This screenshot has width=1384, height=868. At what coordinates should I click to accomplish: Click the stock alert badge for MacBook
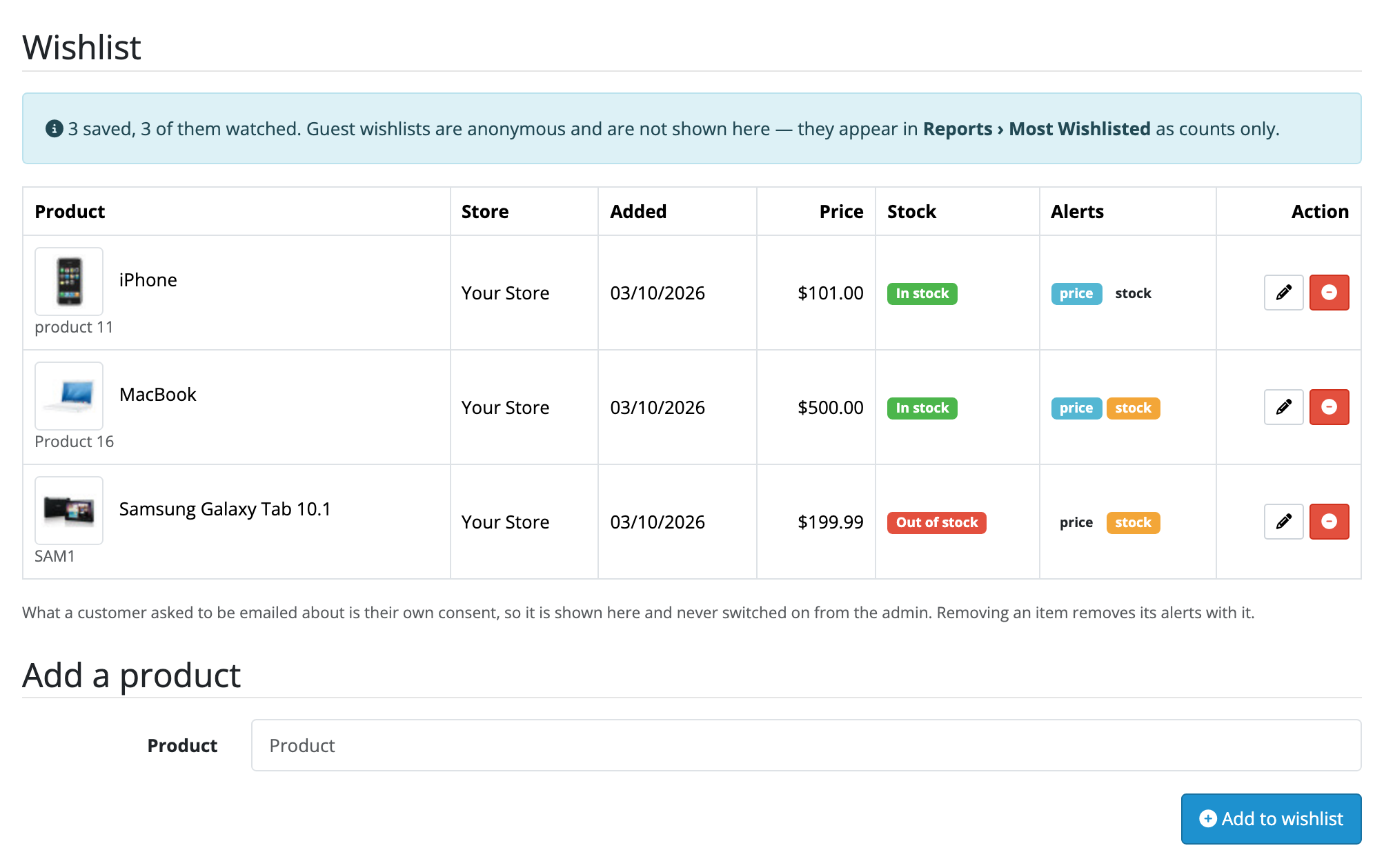pyautogui.click(x=1133, y=408)
